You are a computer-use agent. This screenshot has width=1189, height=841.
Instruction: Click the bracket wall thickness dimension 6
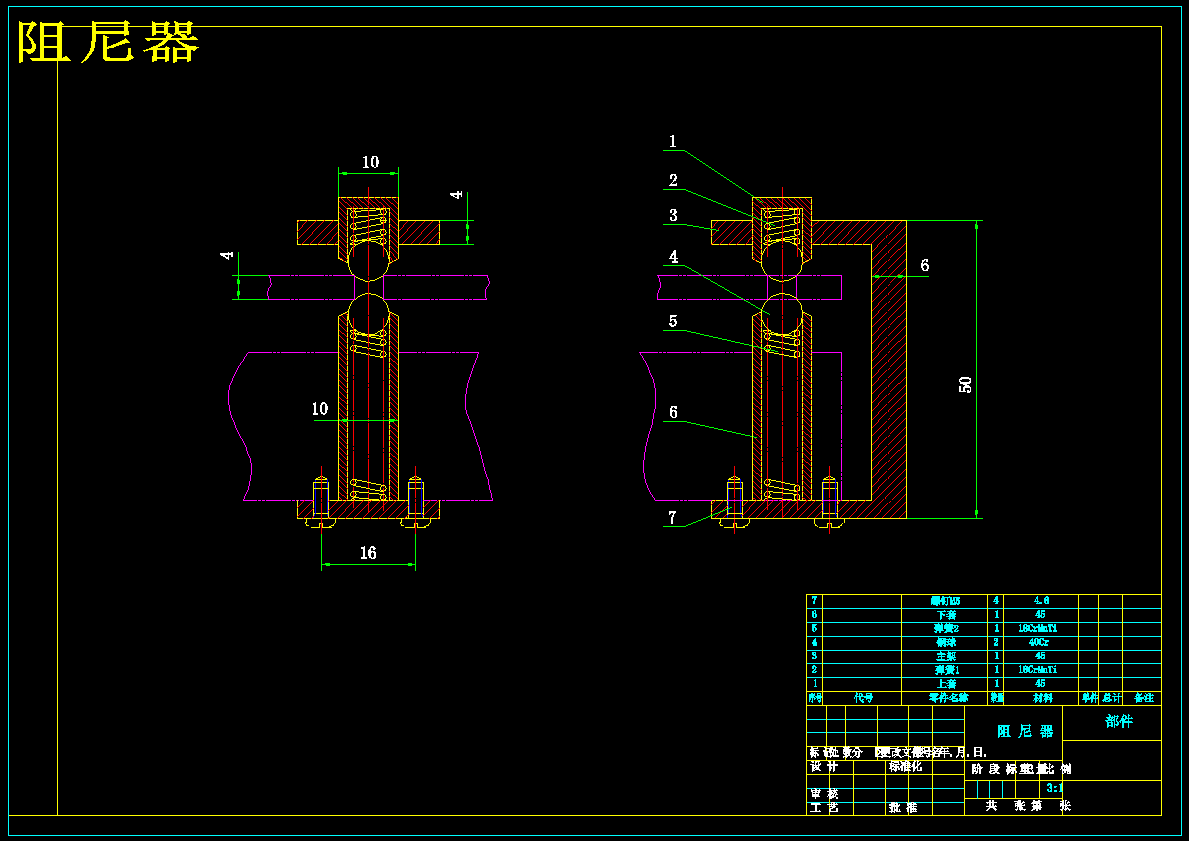coord(924,265)
